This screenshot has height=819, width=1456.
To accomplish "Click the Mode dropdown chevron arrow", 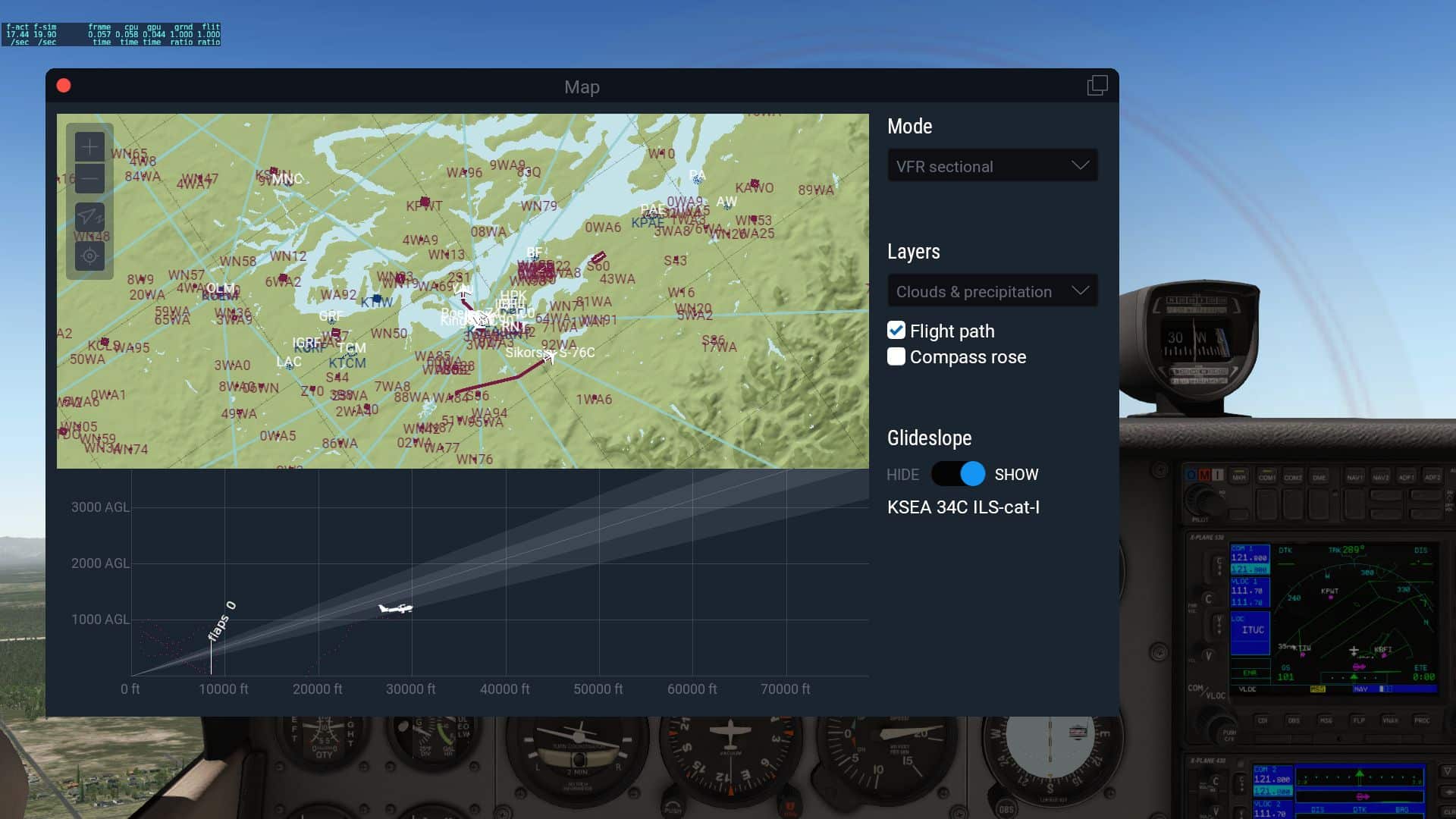I will [1080, 165].
